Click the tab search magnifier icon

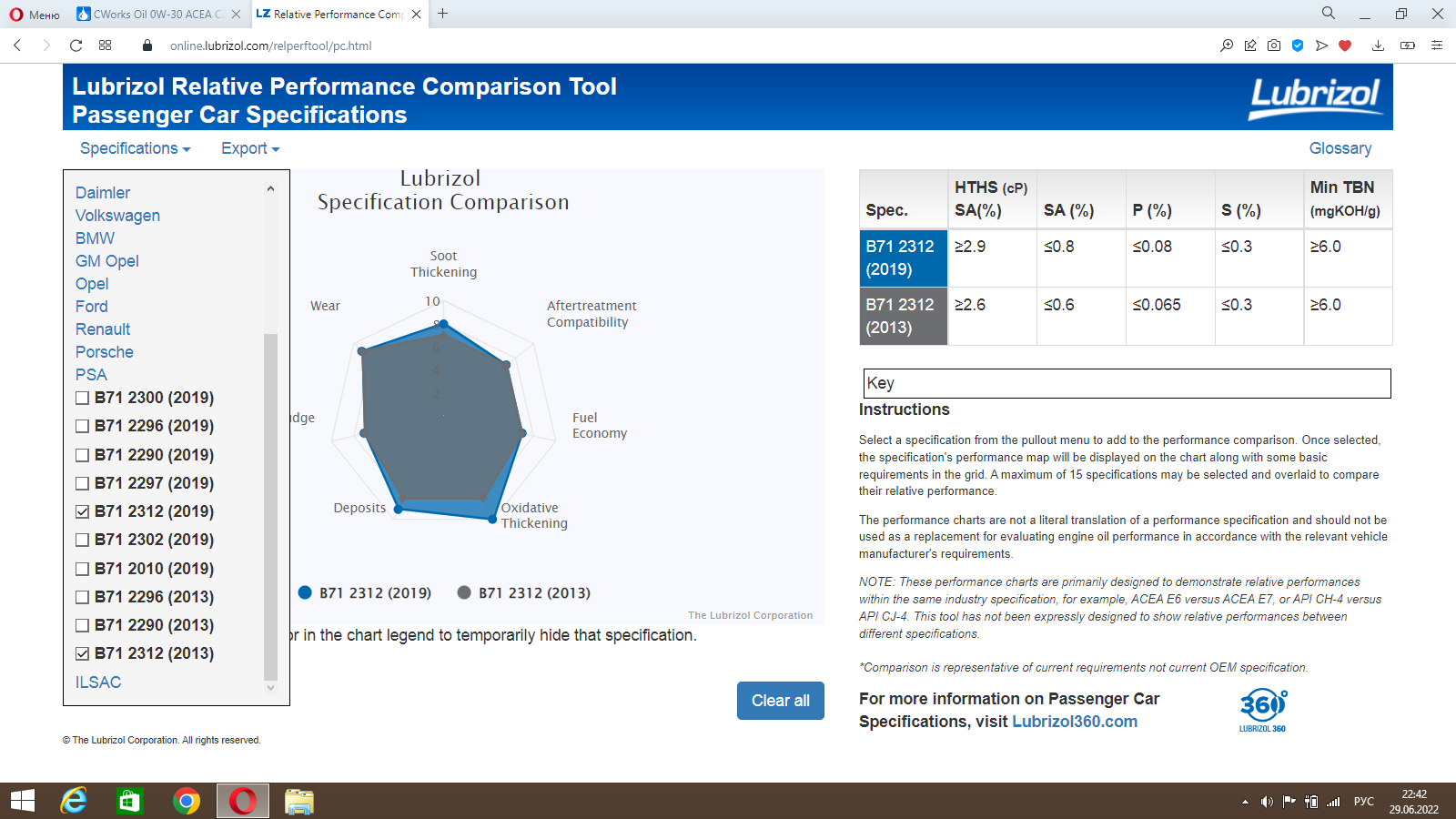[1329, 14]
